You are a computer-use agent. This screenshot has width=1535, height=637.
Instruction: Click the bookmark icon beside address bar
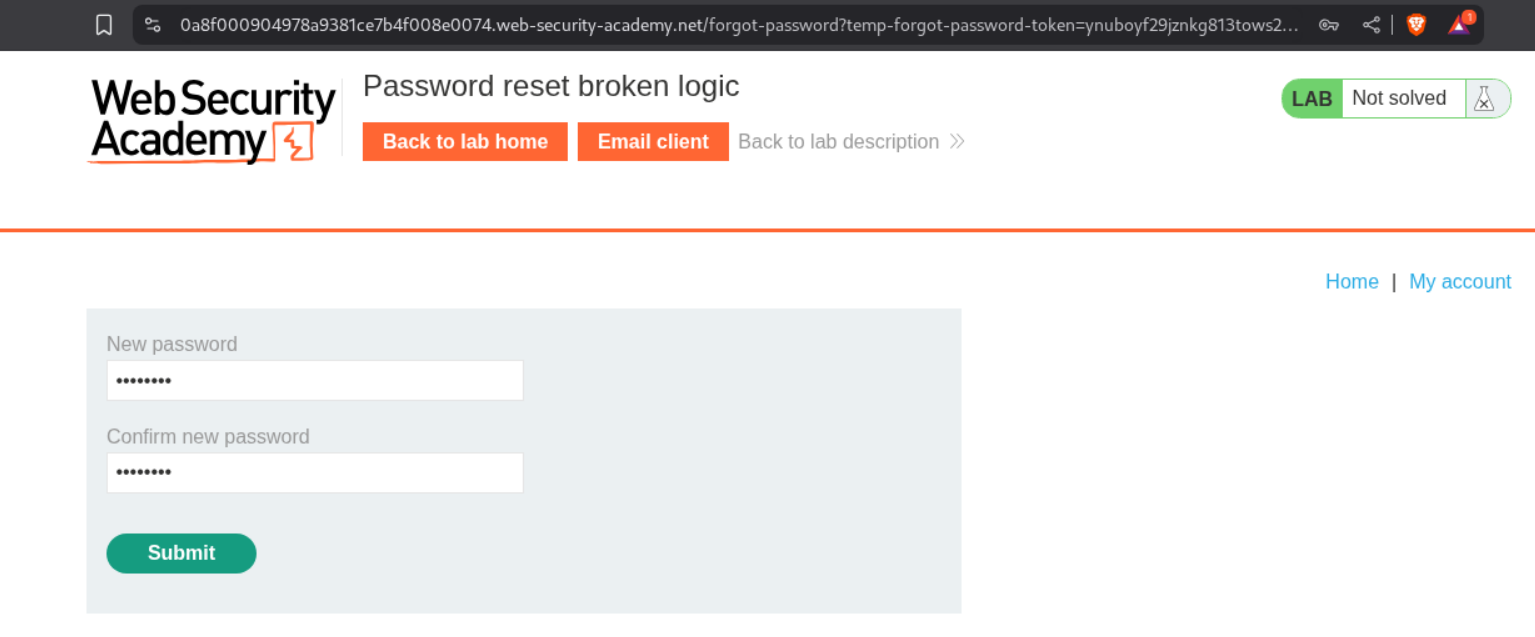[104, 25]
